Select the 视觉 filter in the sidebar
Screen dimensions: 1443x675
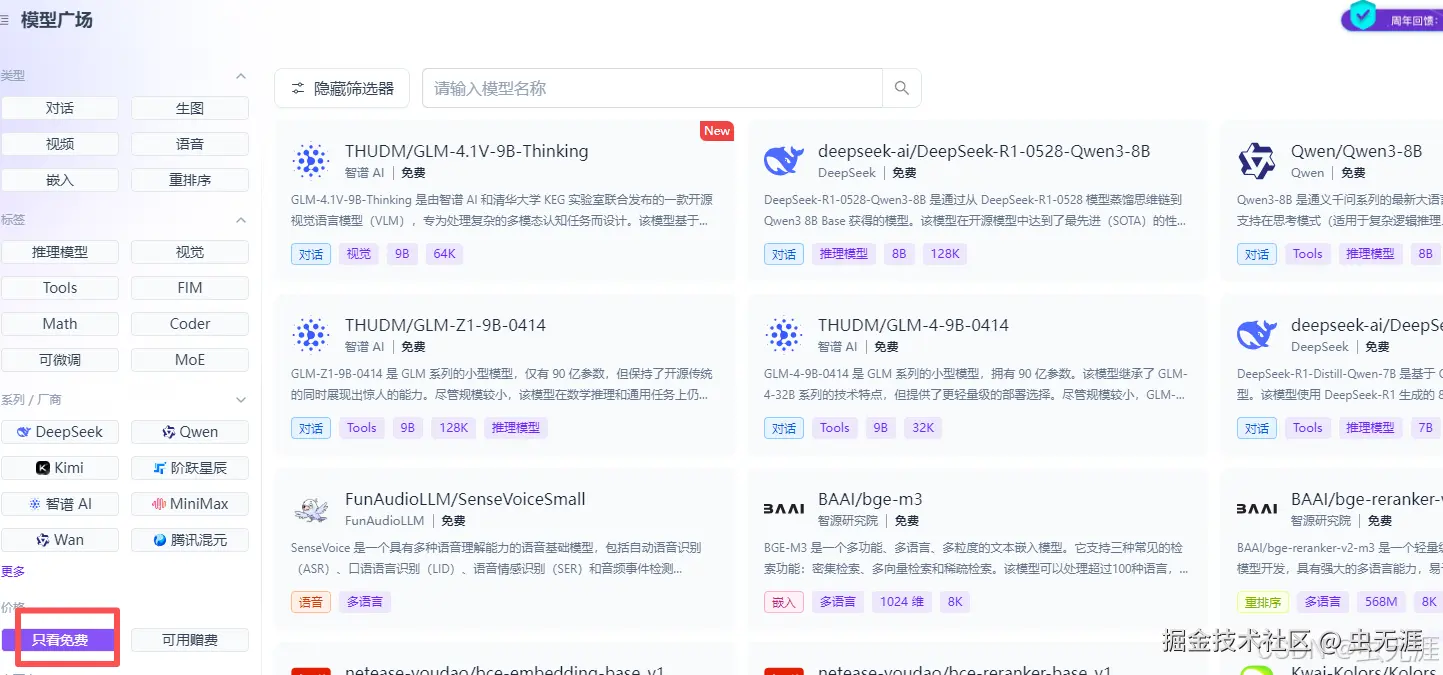point(190,252)
